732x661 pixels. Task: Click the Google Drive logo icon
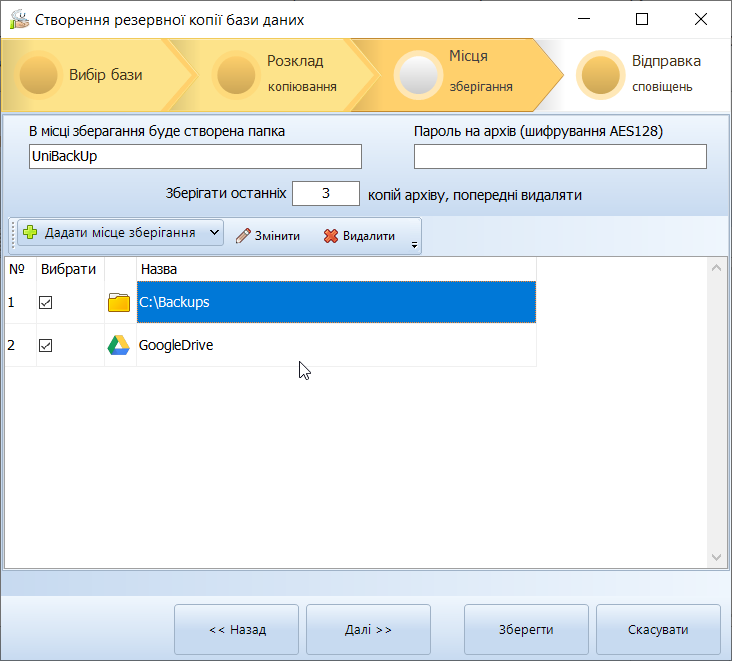(x=119, y=345)
